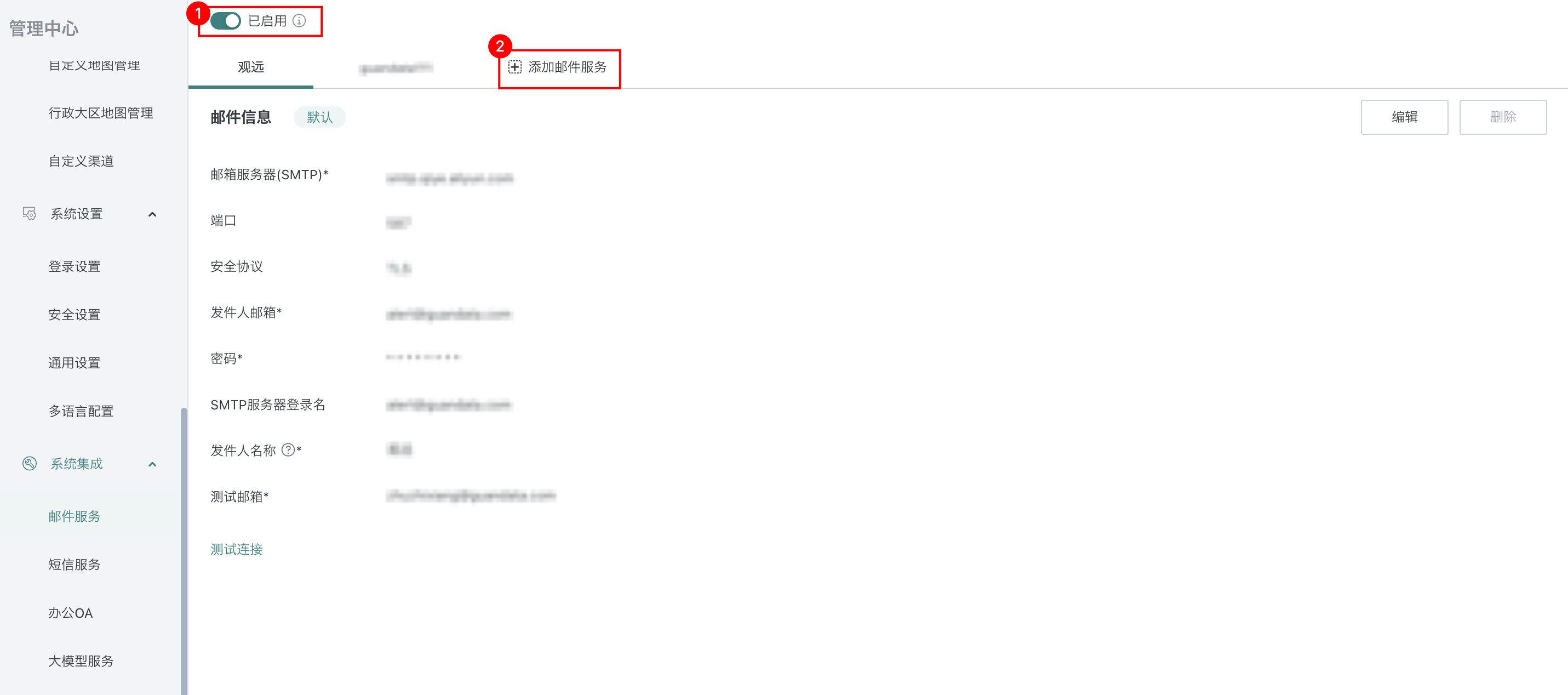Click the plus icon for 添加邮件服务
The image size is (1568, 695).
point(515,67)
